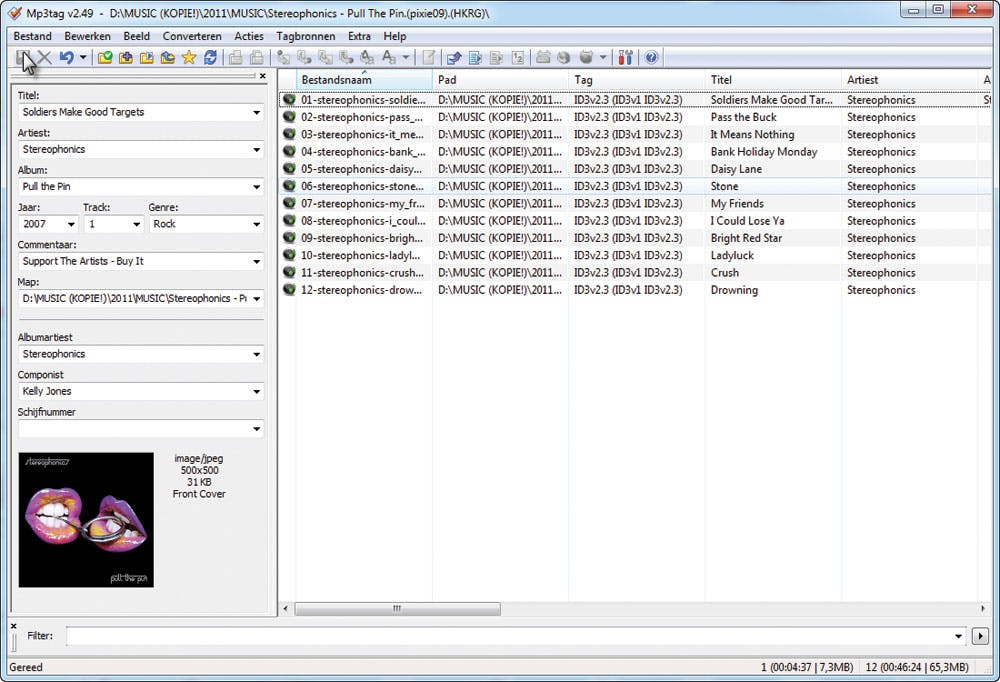Open the Actions dropdown arrow in toolbar
This screenshot has height=682, width=1000.
pyautogui.click(x=406, y=58)
